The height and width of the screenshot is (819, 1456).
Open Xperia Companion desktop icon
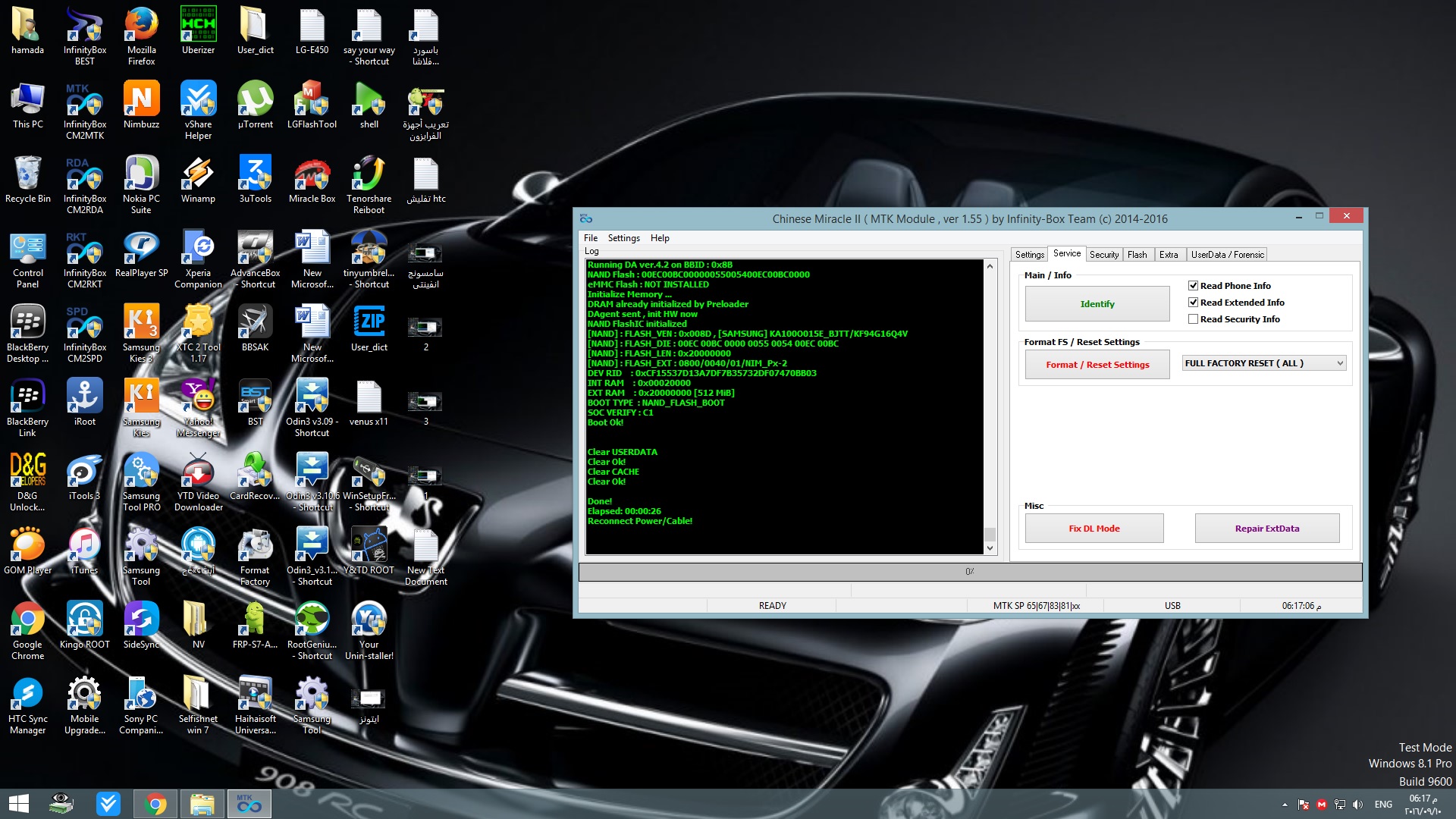coord(198,259)
